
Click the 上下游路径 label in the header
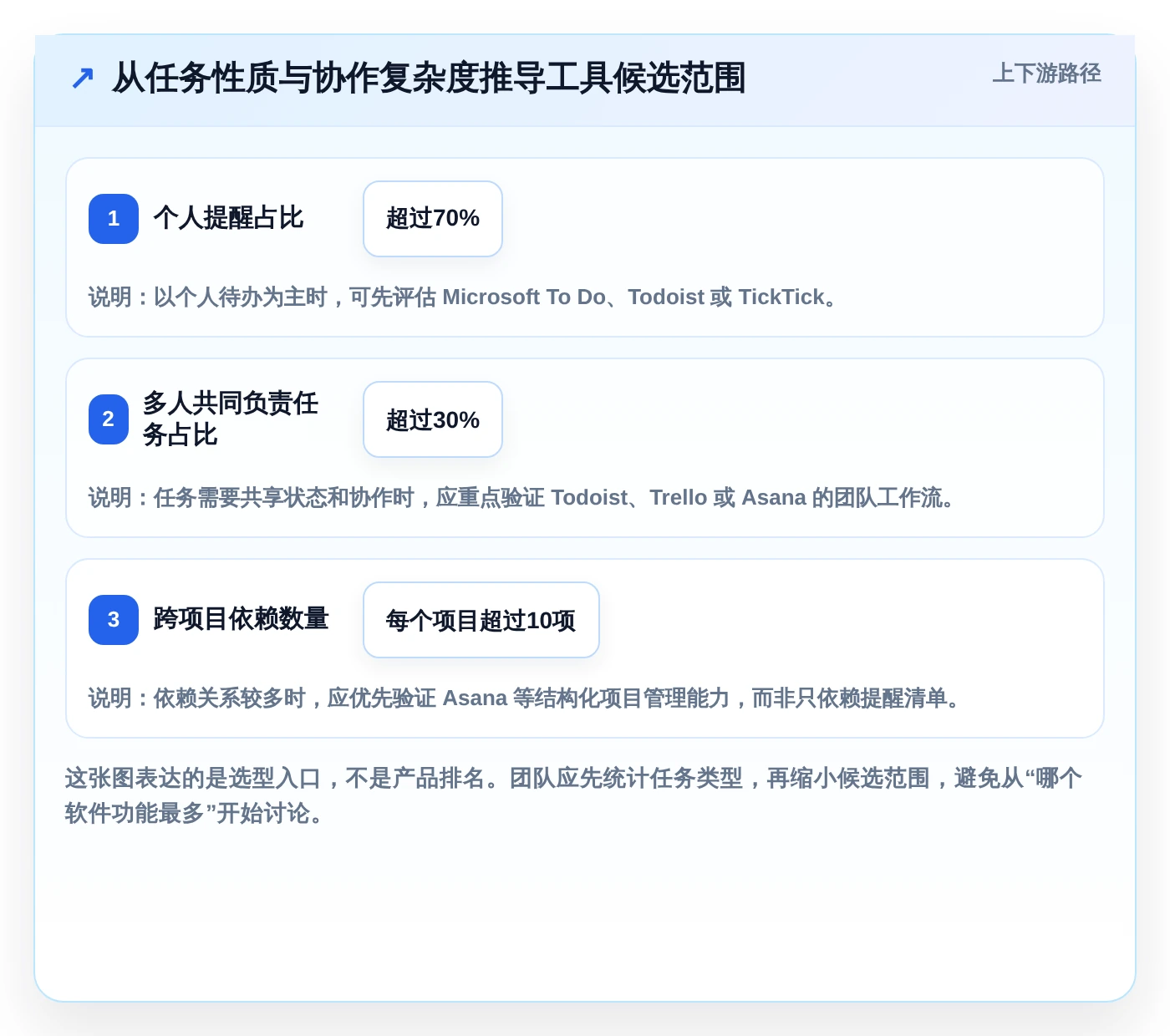click(x=1046, y=74)
